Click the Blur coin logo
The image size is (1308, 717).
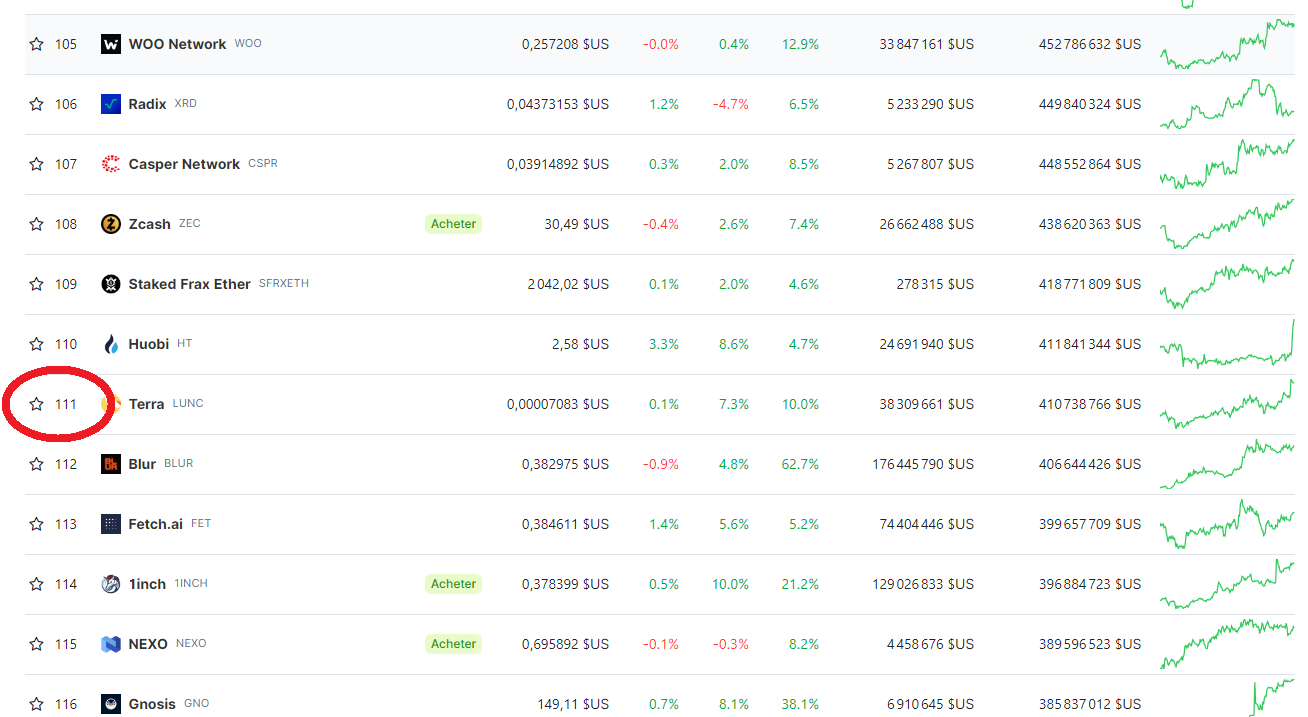click(x=111, y=464)
